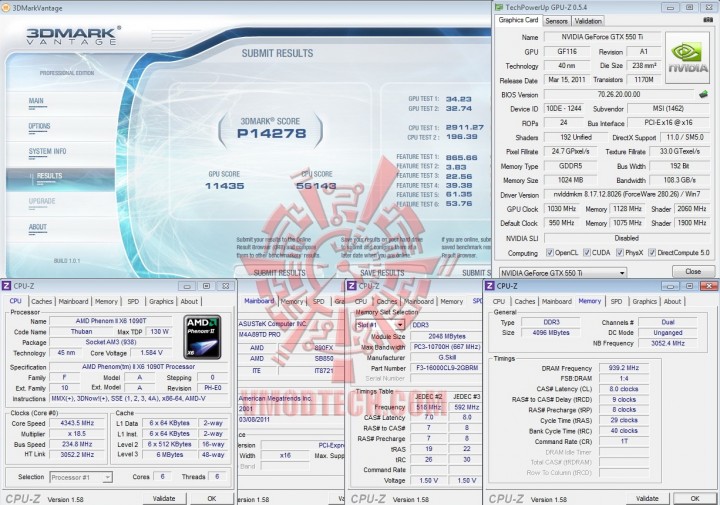Click the Core Speed value 4343.5 MHz
The image size is (720, 505).
(x=77, y=423)
